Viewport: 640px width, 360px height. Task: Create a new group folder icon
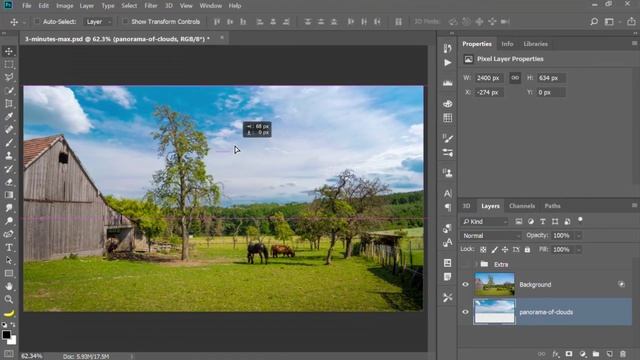(596, 354)
